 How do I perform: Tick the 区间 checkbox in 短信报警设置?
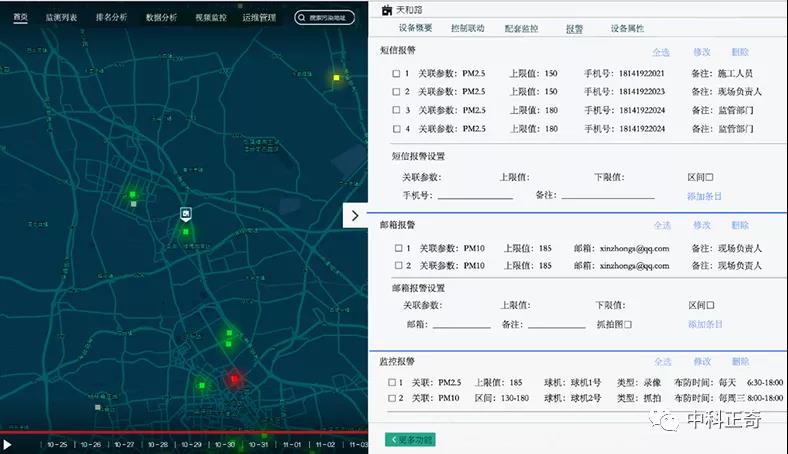pos(709,177)
